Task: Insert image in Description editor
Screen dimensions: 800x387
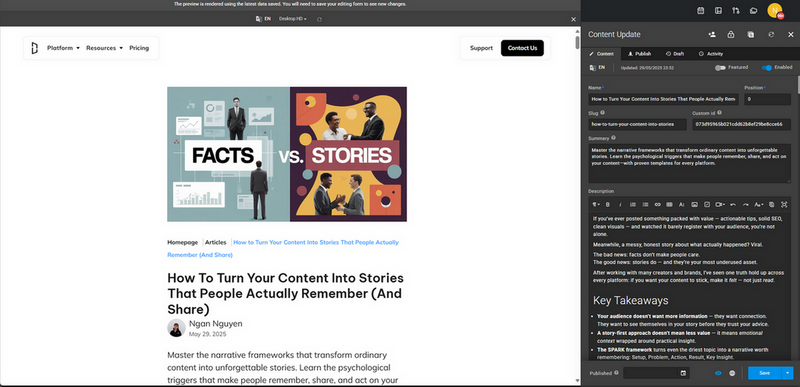Action: click(x=694, y=204)
